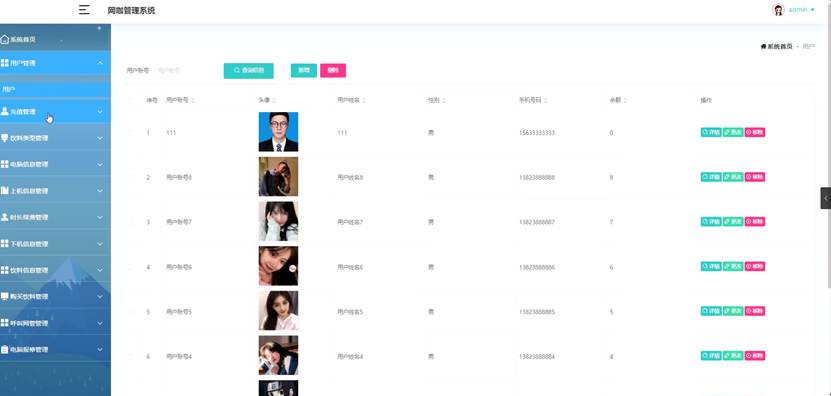Click 修改 for row 用户账号4
This screenshot has height=396, width=831.
(x=733, y=355)
